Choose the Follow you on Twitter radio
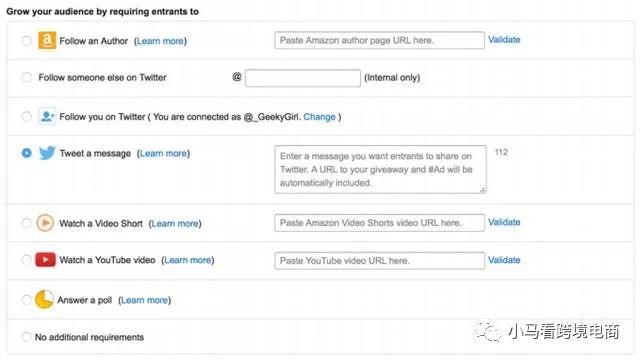Viewport: 640px width, 360px height. coord(27,116)
